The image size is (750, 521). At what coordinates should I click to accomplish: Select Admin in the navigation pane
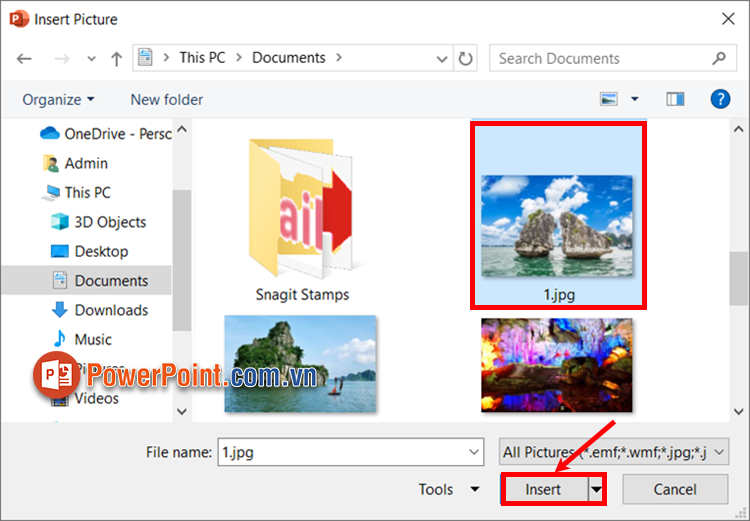coord(75,163)
